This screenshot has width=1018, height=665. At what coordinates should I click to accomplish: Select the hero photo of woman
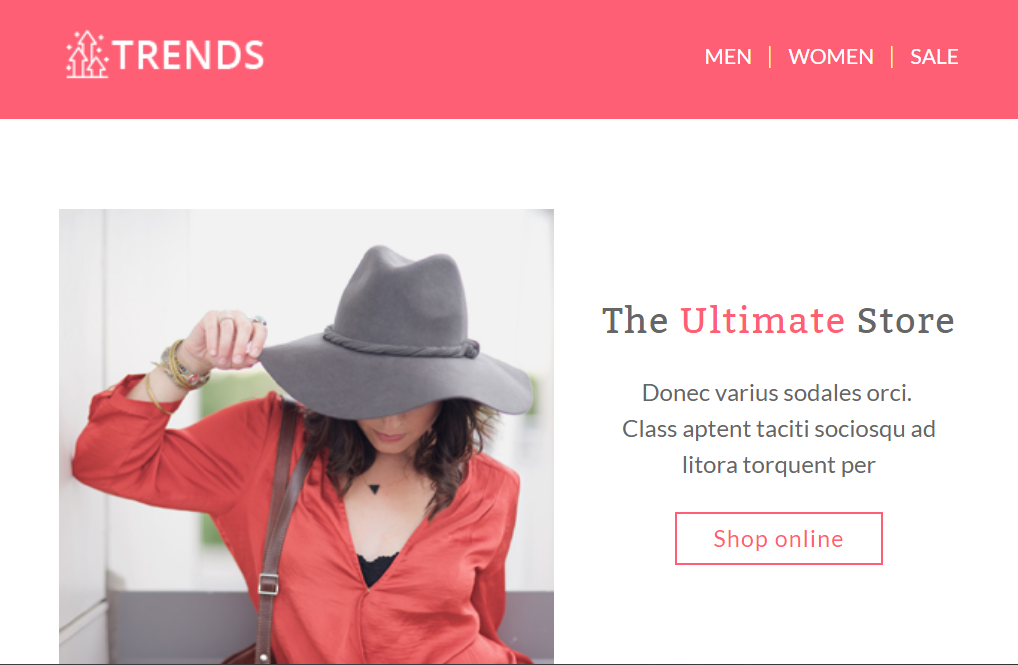coord(306,436)
